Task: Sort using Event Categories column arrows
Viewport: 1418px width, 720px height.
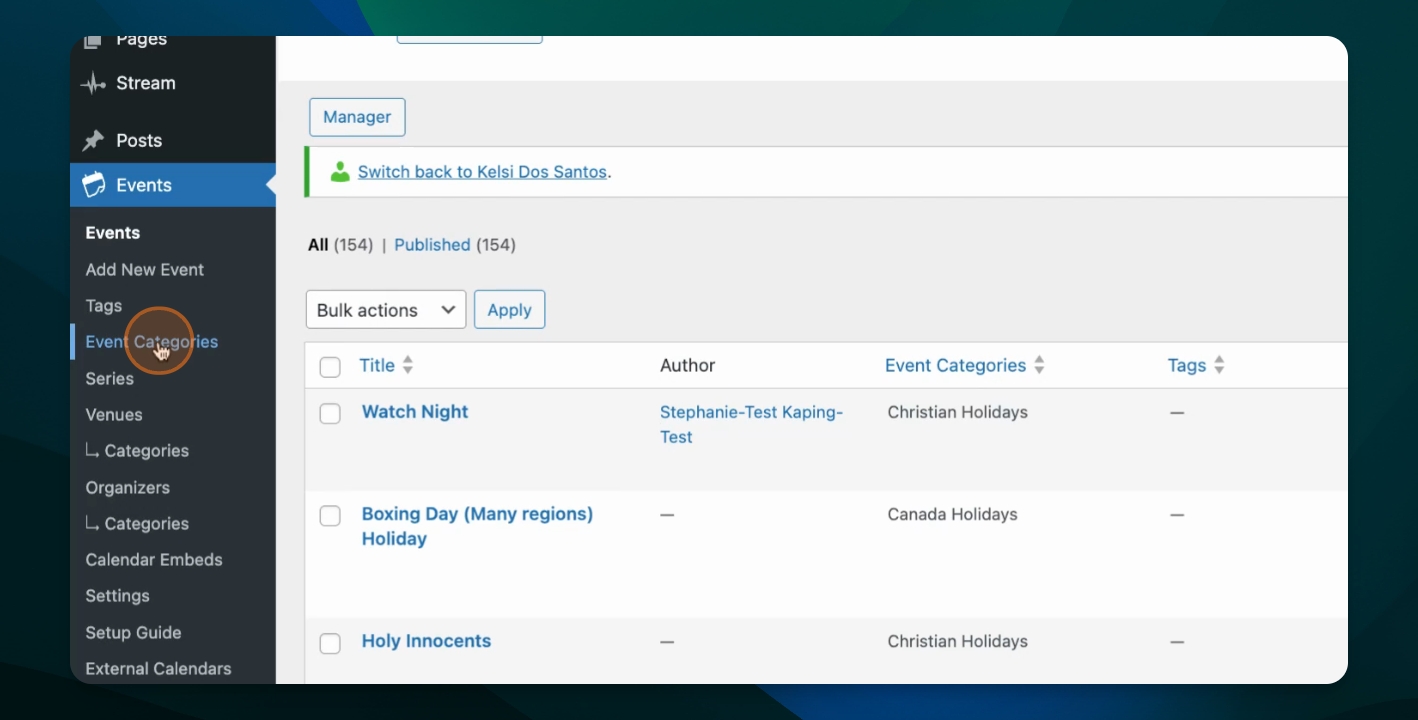Action: (1039, 366)
